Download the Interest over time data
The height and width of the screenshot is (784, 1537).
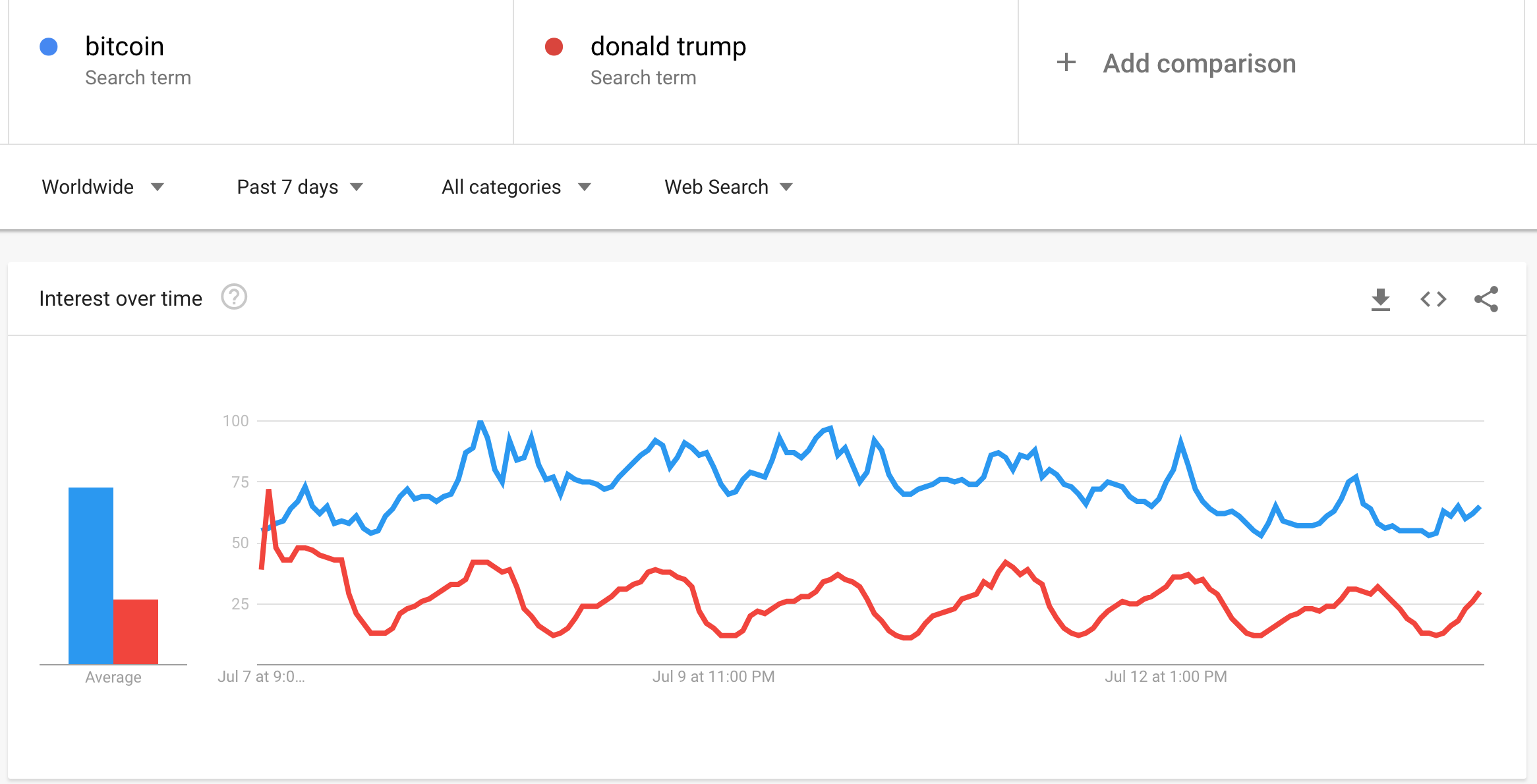pyautogui.click(x=1380, y=299)
